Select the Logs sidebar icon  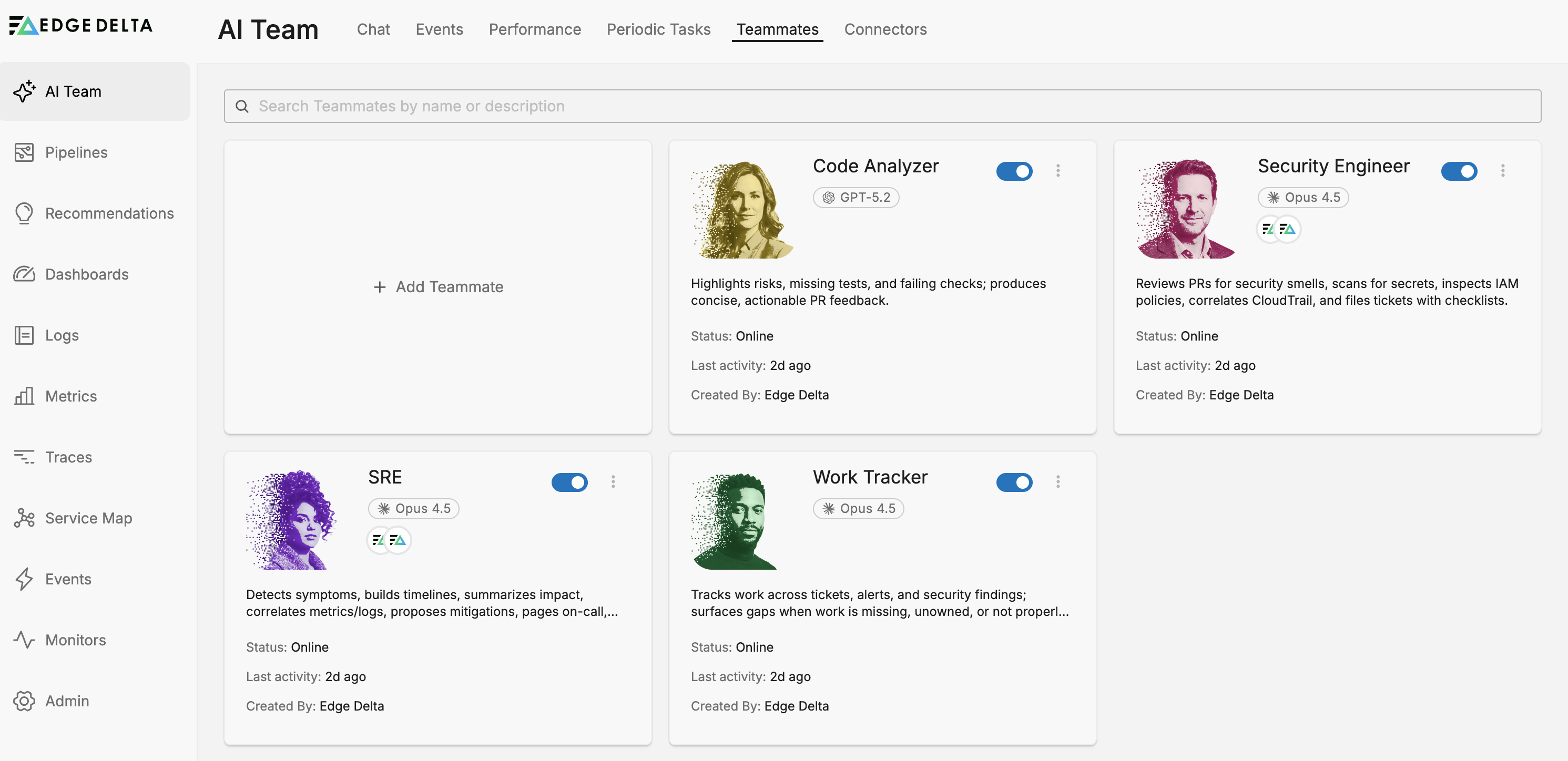[x=24, y=335]
